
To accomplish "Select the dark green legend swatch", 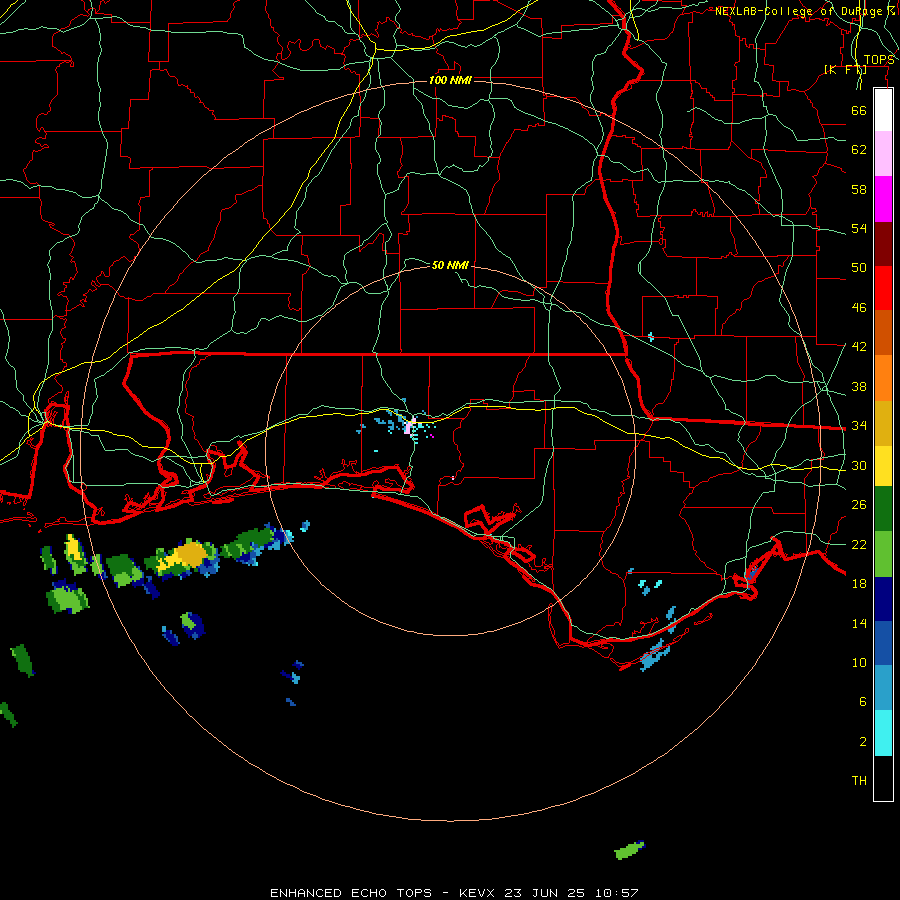I will 883,509.
